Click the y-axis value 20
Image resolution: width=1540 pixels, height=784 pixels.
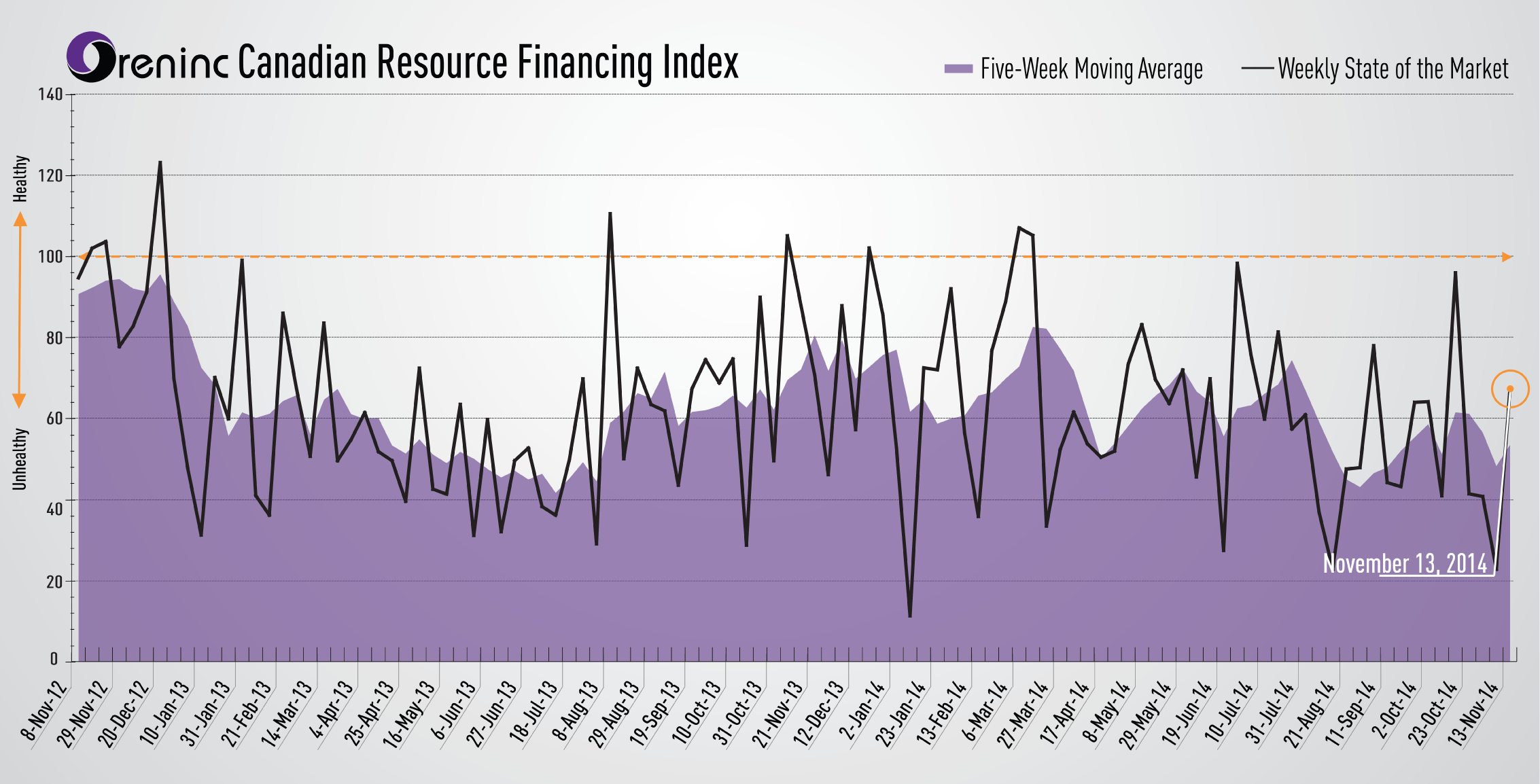point(54,582)
